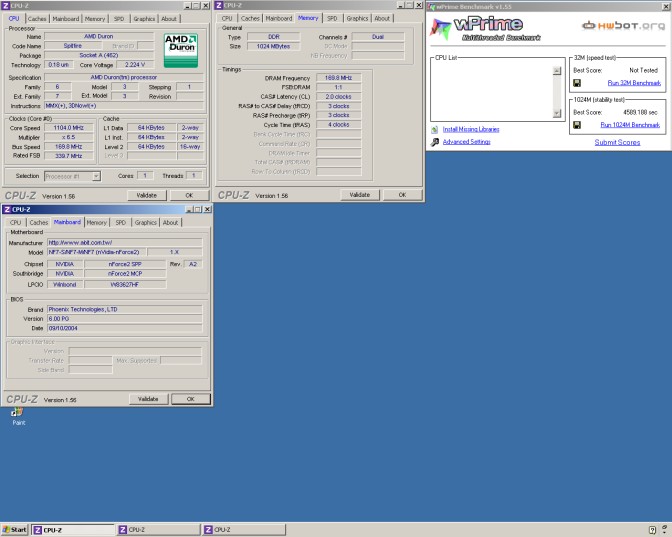Image resolution: width=672 pixels, height=537 pixels.
Task: Click the Z icon in the Mainboard CPU-Z title bar
Action: pyautogui.click(x=7, y=209)
